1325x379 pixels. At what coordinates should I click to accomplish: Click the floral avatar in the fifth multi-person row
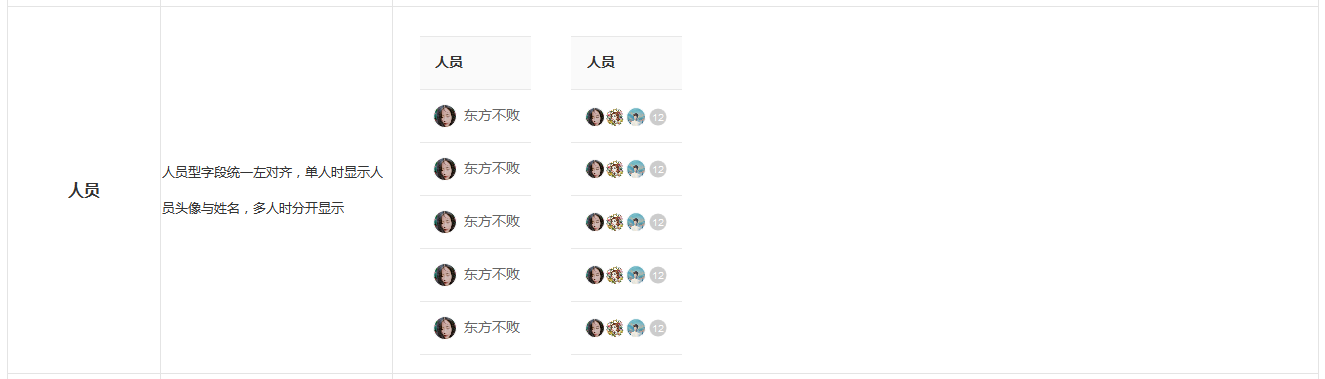615,328
